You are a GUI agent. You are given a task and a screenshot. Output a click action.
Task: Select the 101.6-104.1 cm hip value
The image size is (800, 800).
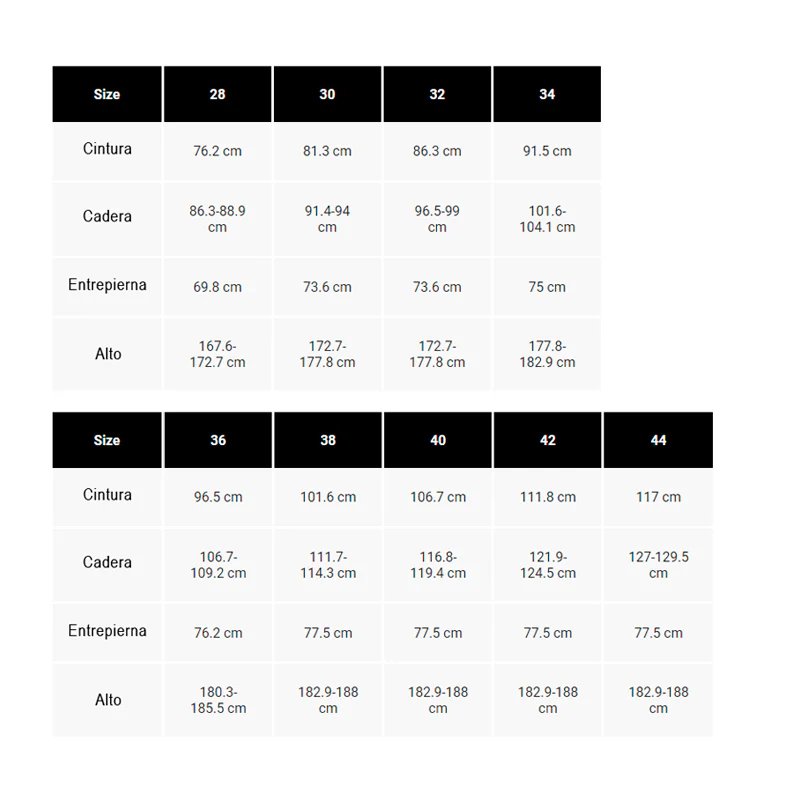coord(547,219)
